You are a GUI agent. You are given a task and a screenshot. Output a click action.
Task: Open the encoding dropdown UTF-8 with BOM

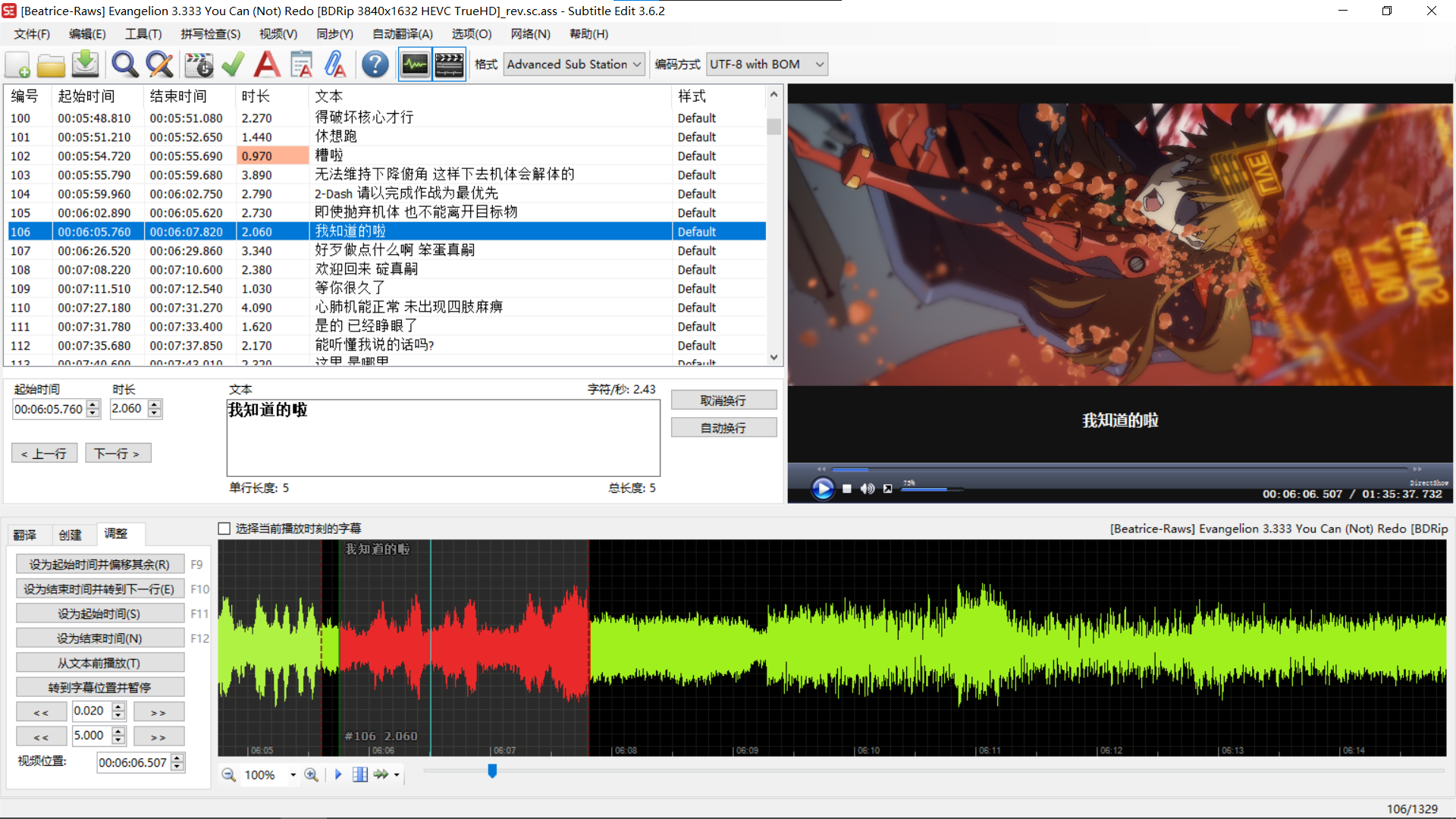[767, 64]
